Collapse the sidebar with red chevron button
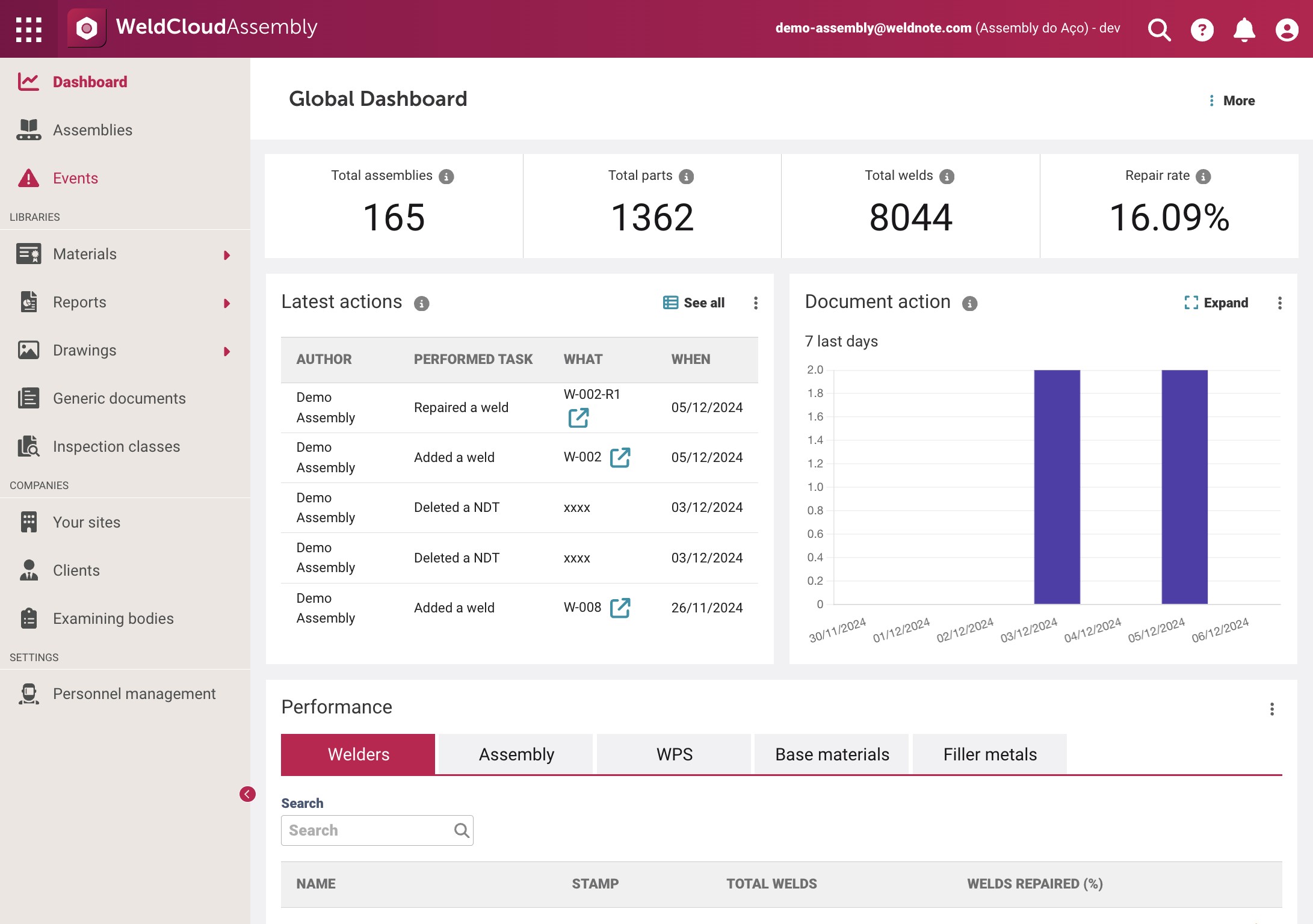The height and width of the screenshot is (924, 1313). pos(247,794)
